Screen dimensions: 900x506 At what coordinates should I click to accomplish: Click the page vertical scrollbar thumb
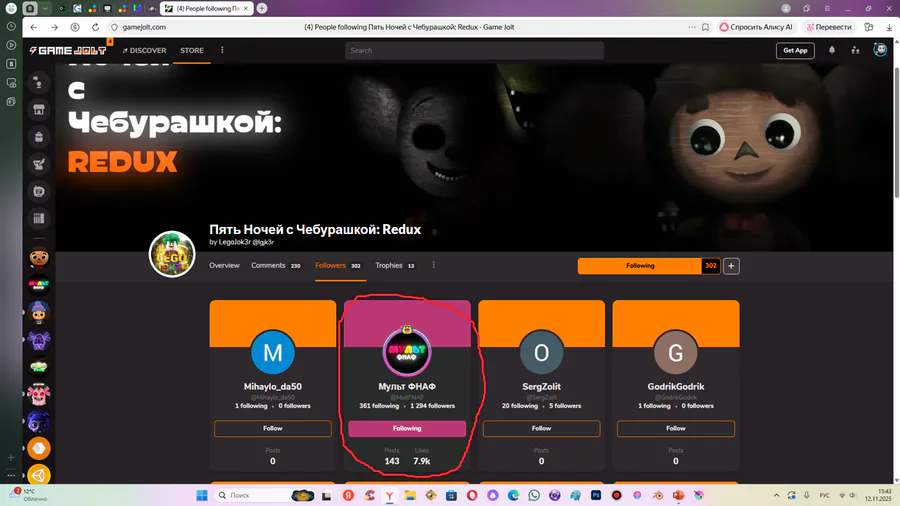point(896,132)
